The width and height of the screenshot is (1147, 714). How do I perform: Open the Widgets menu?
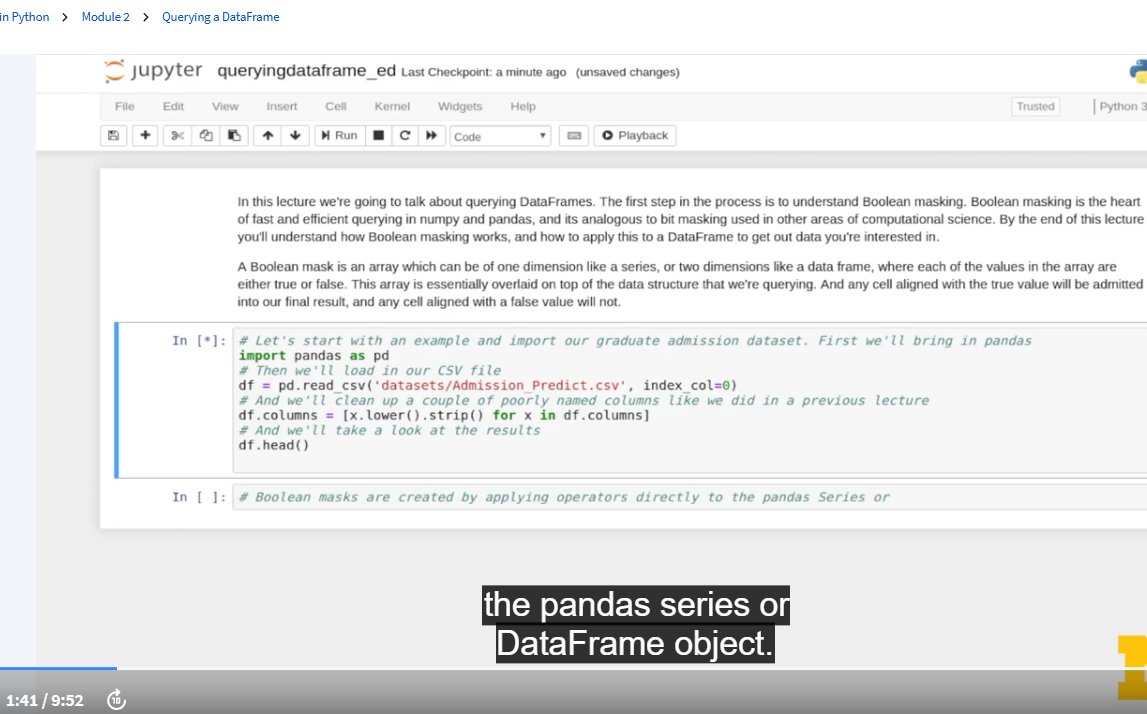pos(460,106)
